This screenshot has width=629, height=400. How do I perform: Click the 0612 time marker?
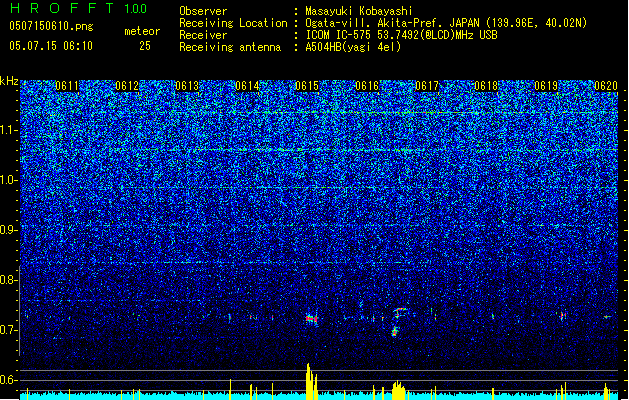click(127, 86)
